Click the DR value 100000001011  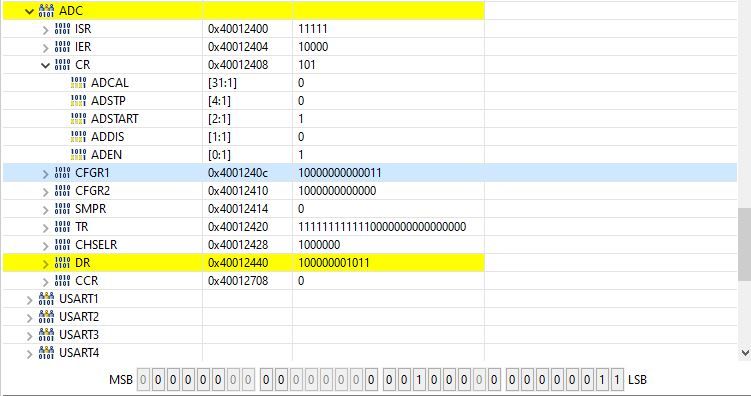334,262
